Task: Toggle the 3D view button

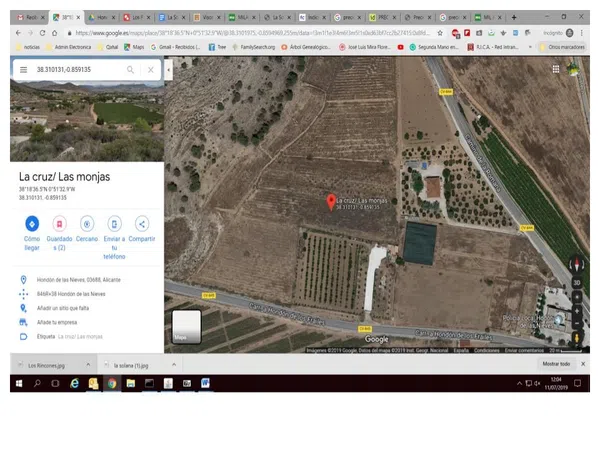Action: tap(576, 282)
